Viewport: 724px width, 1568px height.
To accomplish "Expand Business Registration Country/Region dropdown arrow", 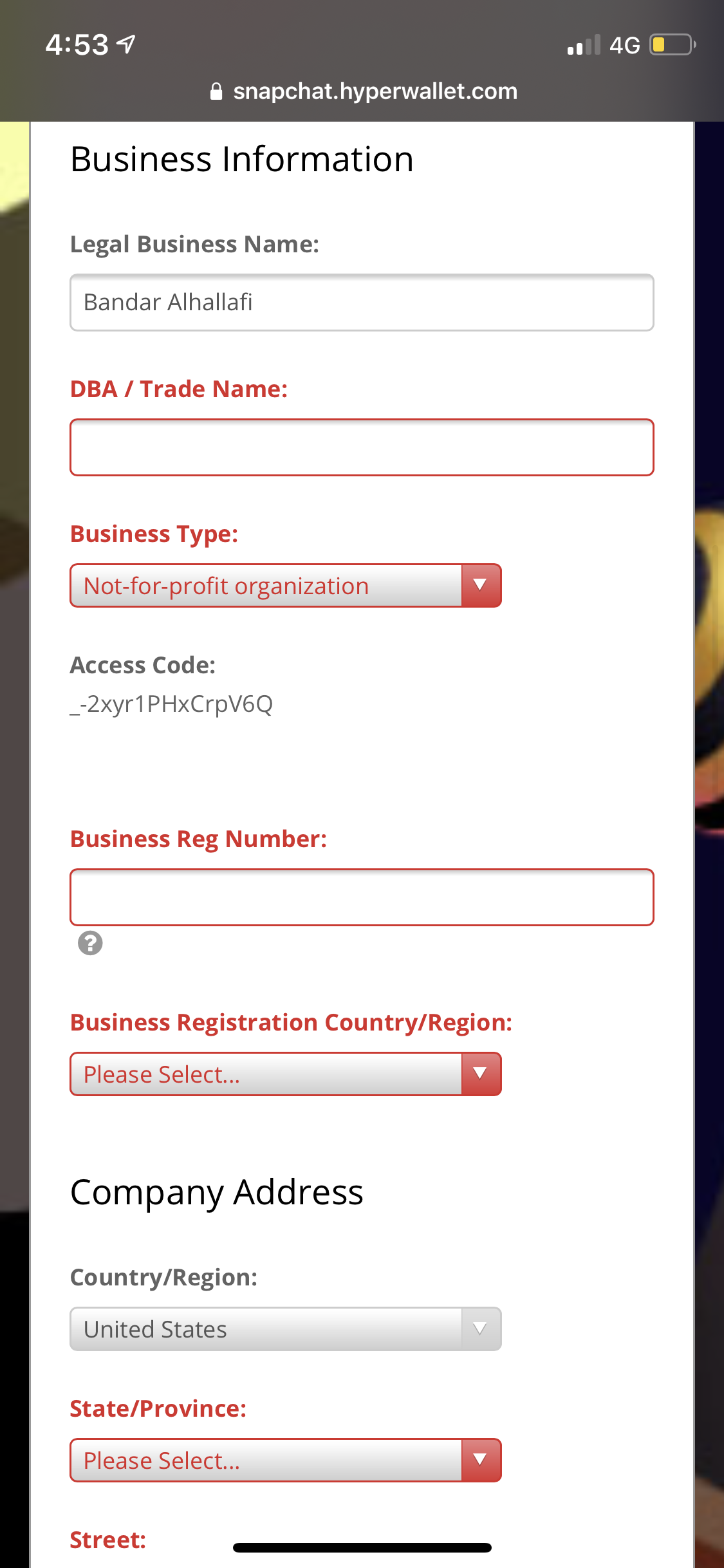I will click(x=481, y=1074).
